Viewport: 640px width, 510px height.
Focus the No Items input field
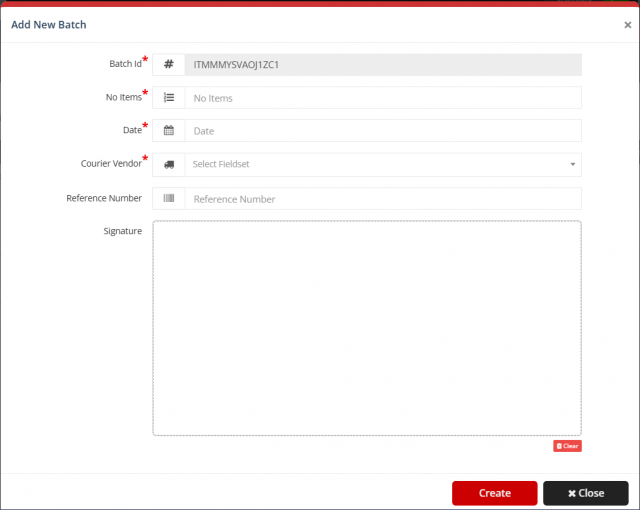click(382, 98)
